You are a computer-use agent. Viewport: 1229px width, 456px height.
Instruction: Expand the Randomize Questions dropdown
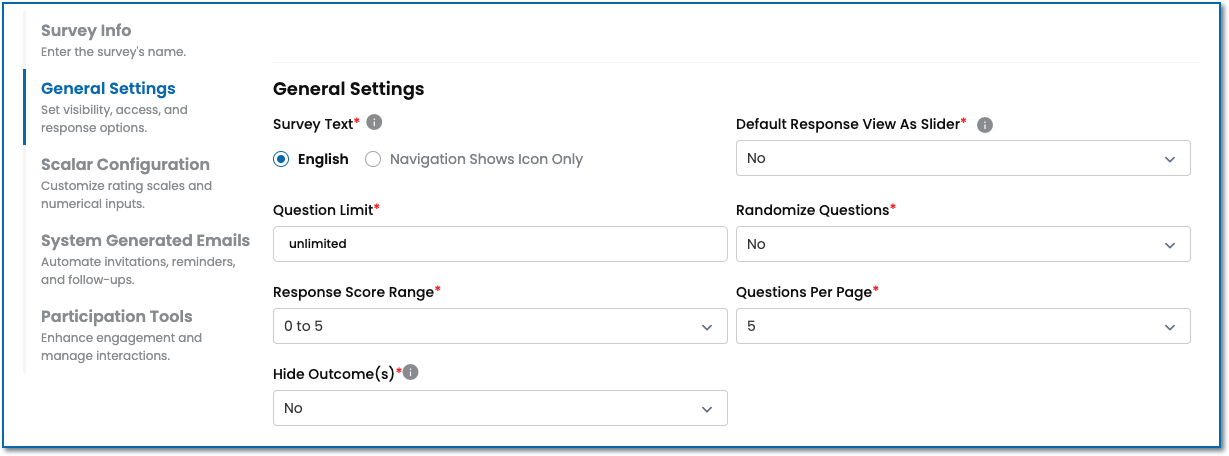pyautogui.click(x=962, y=244)
